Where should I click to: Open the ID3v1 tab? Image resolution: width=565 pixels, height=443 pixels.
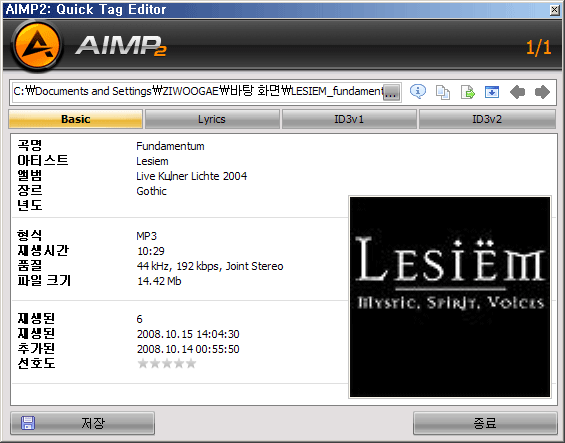coord(349,119)
